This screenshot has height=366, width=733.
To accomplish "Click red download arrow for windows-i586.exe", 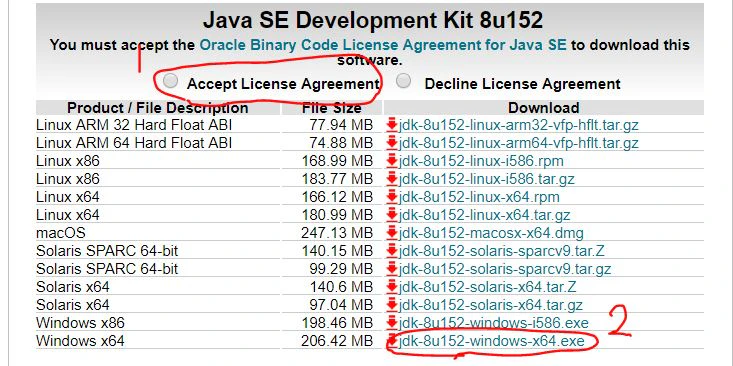I will tap(392, 323).
